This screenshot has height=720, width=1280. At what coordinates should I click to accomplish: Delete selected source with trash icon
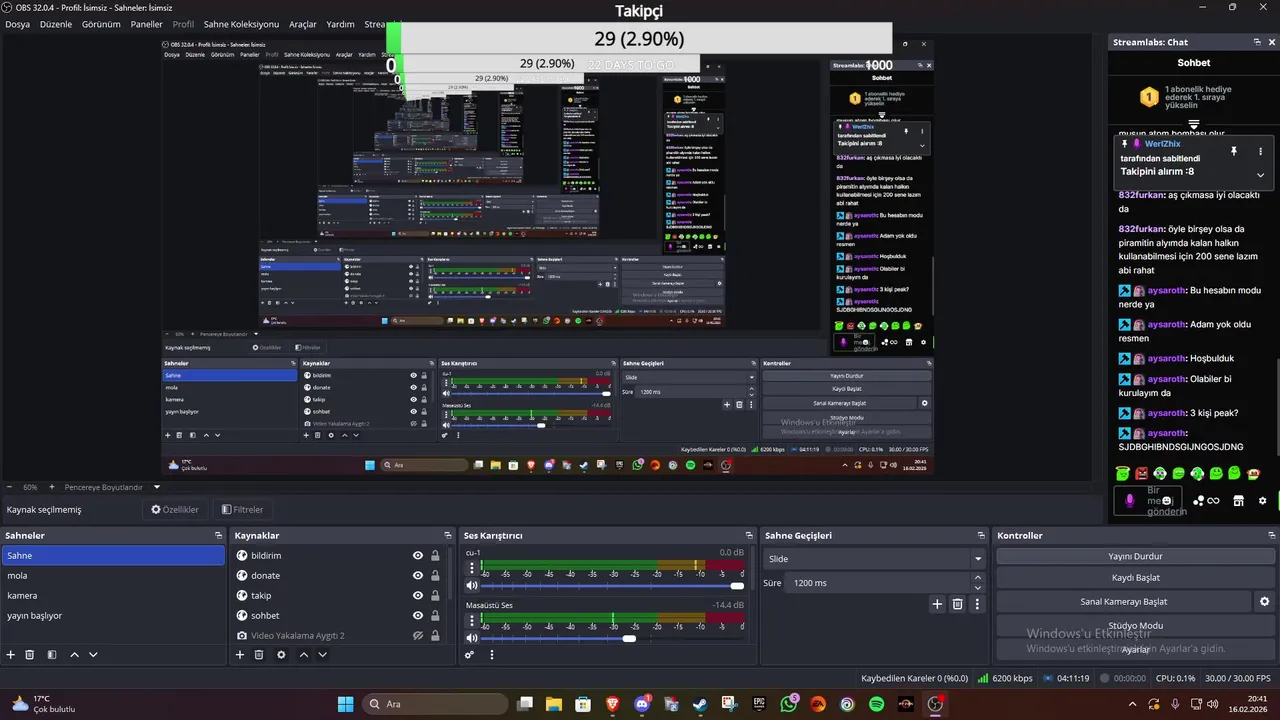pyautogui.click(x=259, y=655)
